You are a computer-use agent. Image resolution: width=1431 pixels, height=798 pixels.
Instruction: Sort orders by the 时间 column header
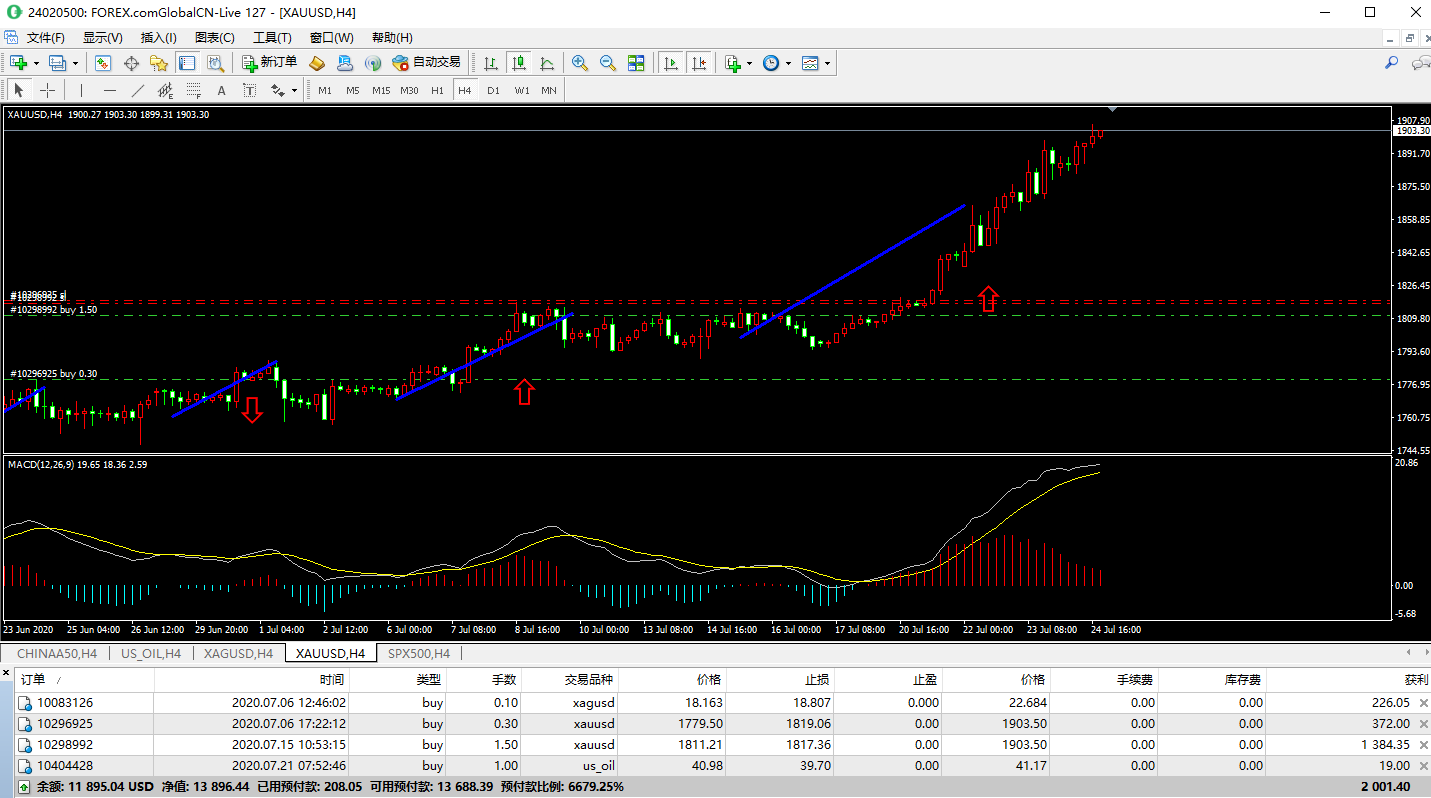coord(250,680)
